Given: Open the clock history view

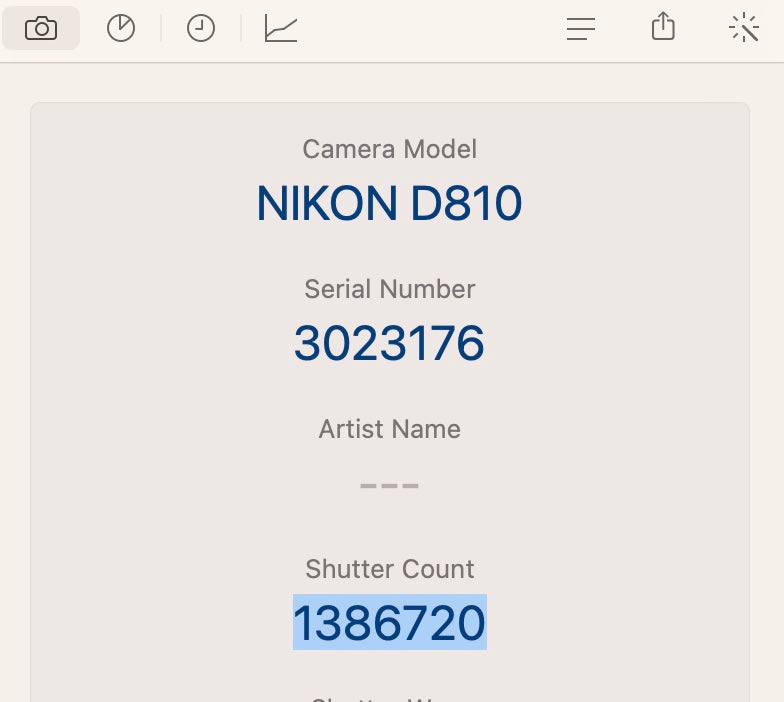Looking at the screenshot, I should (x=201, y=28).
